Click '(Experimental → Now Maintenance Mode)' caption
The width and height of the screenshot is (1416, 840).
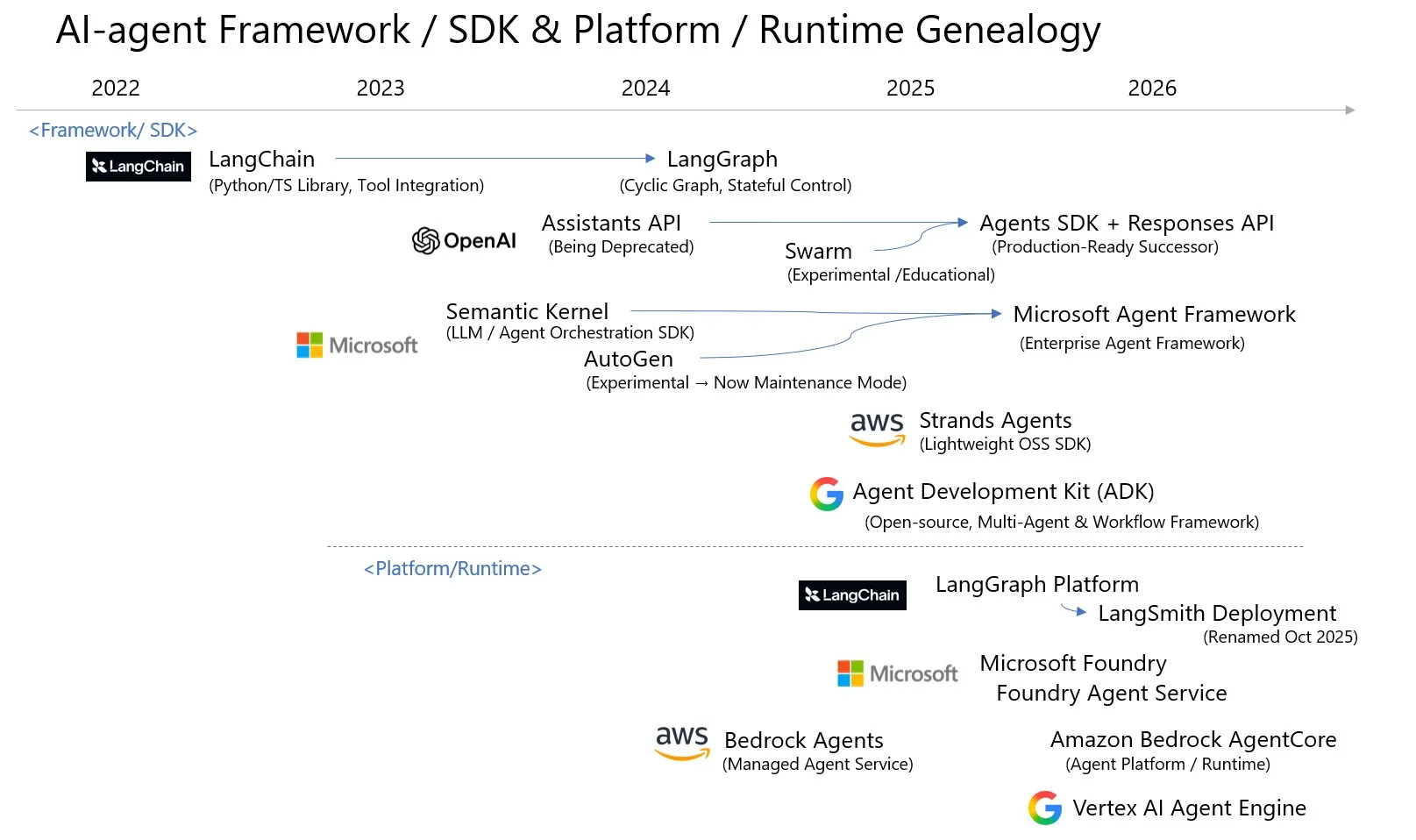[746, 383]
